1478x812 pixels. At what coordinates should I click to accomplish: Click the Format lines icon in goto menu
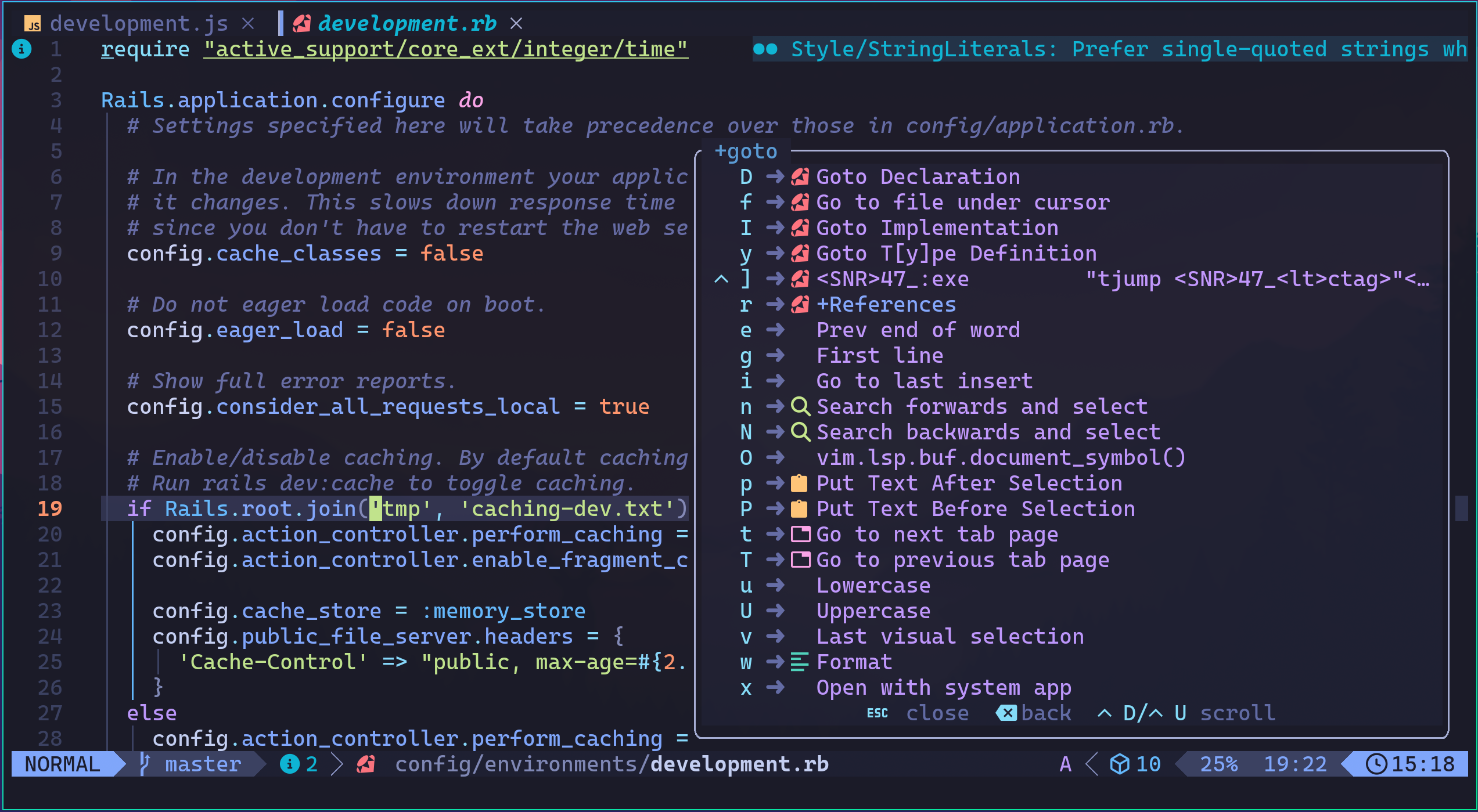point(800,662)
